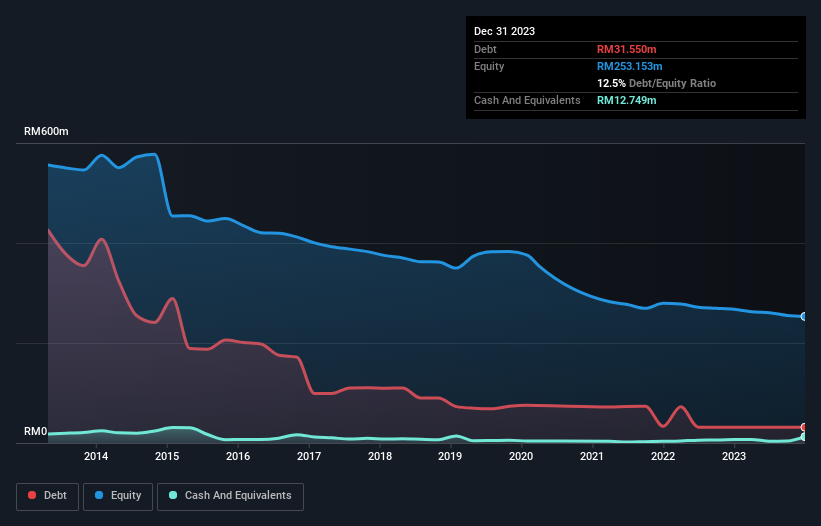Click the teal Cash legend dot

click(173, 495)
